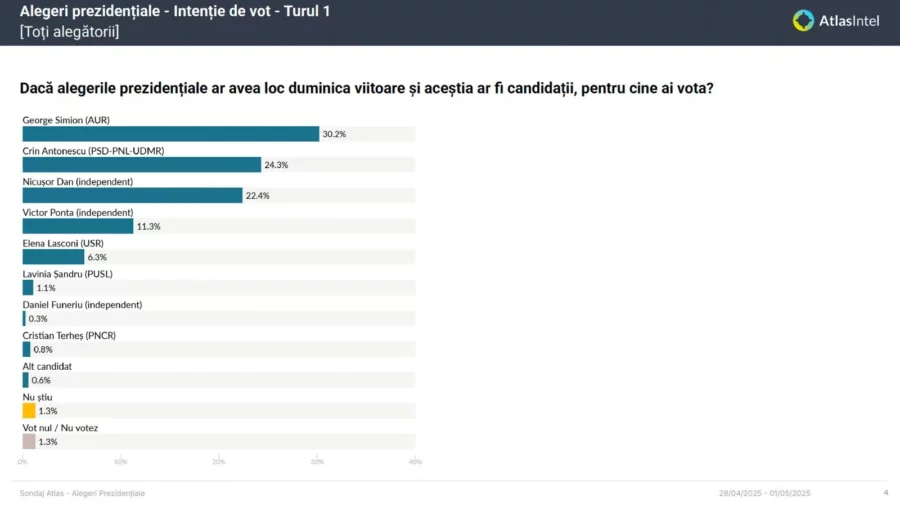Image resolution: width=900 pixels, height=506 pixels.
Task: Click the 'Alt candidat' label
Action: coord(47,366)
